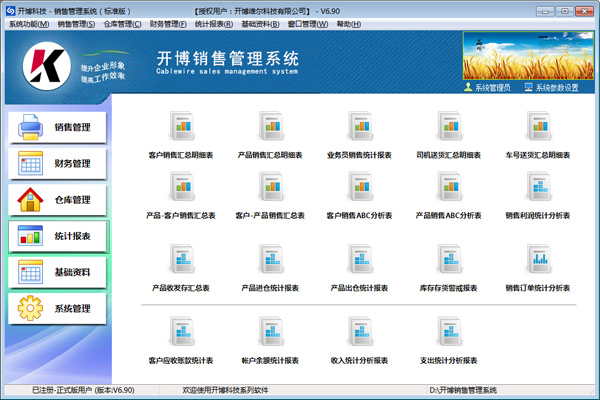The height and width of the screenshot is (400, 600).
Task: Select the 仓库管理 sidebar button
Action: click(x=57, y=200)
